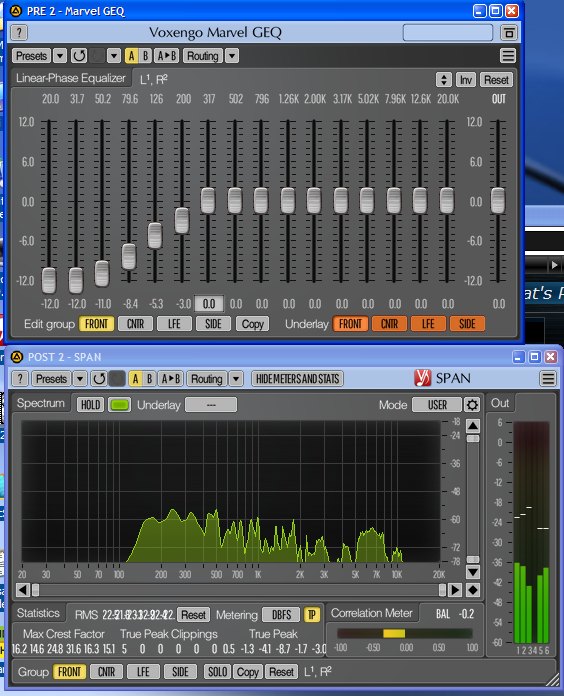Screen dimensions: 564x696
Task: Select CNTR group in SPAN
Action: (106, 672)
